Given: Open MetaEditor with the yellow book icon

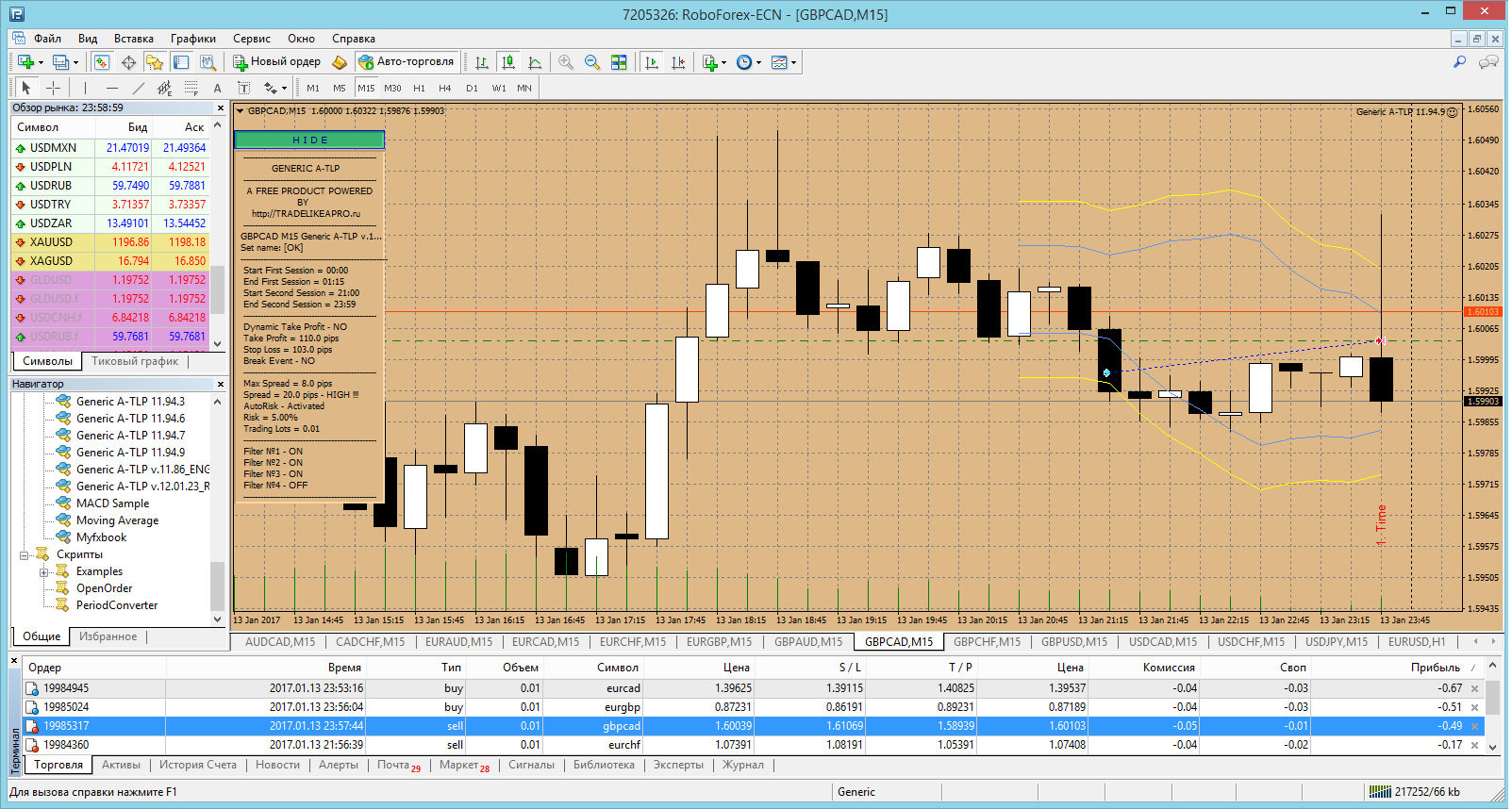Looking at the screenshot, I should click(x=340, y=62).
